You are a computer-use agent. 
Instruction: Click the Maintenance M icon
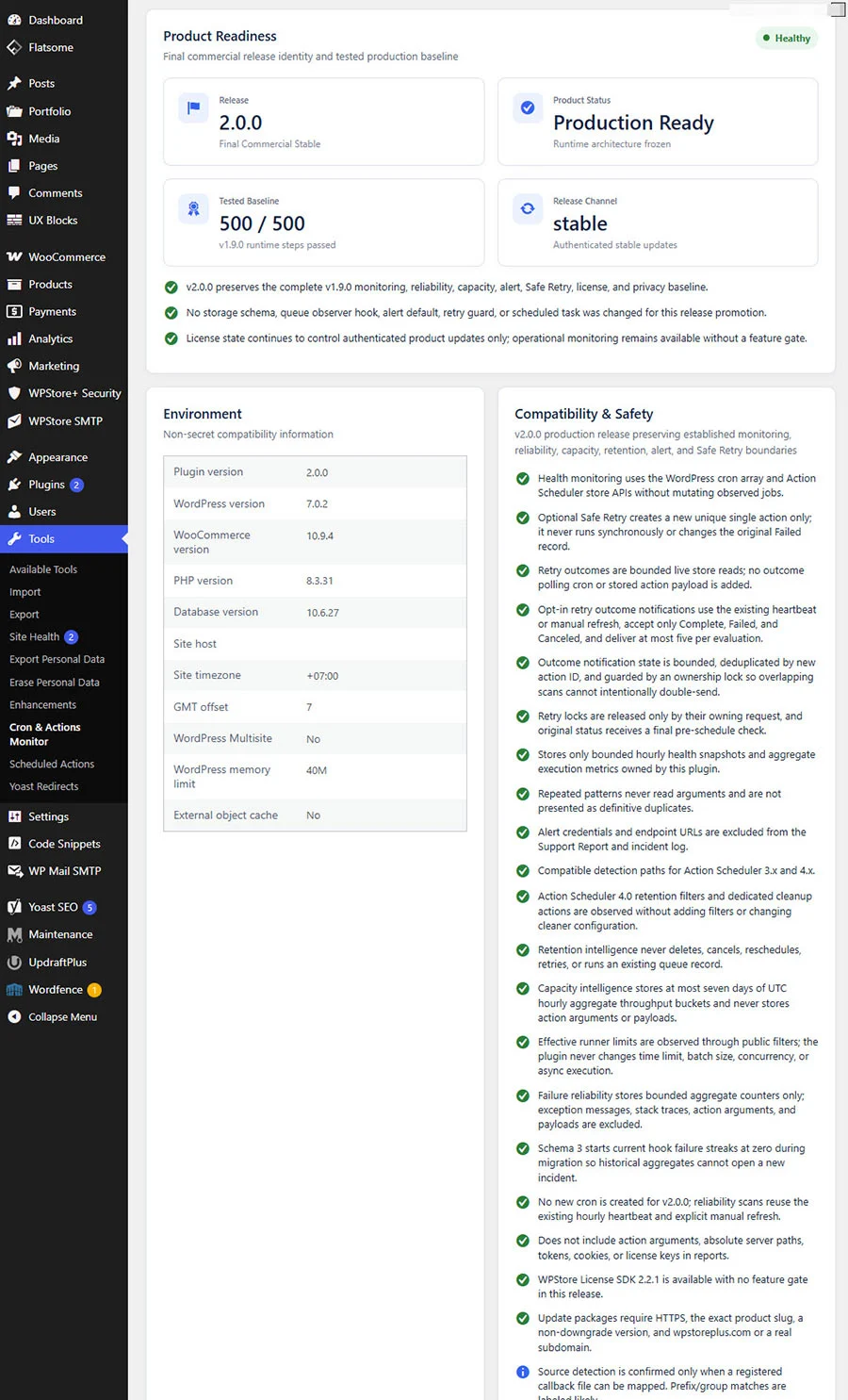pyautogui.click(x=14, y=934)
